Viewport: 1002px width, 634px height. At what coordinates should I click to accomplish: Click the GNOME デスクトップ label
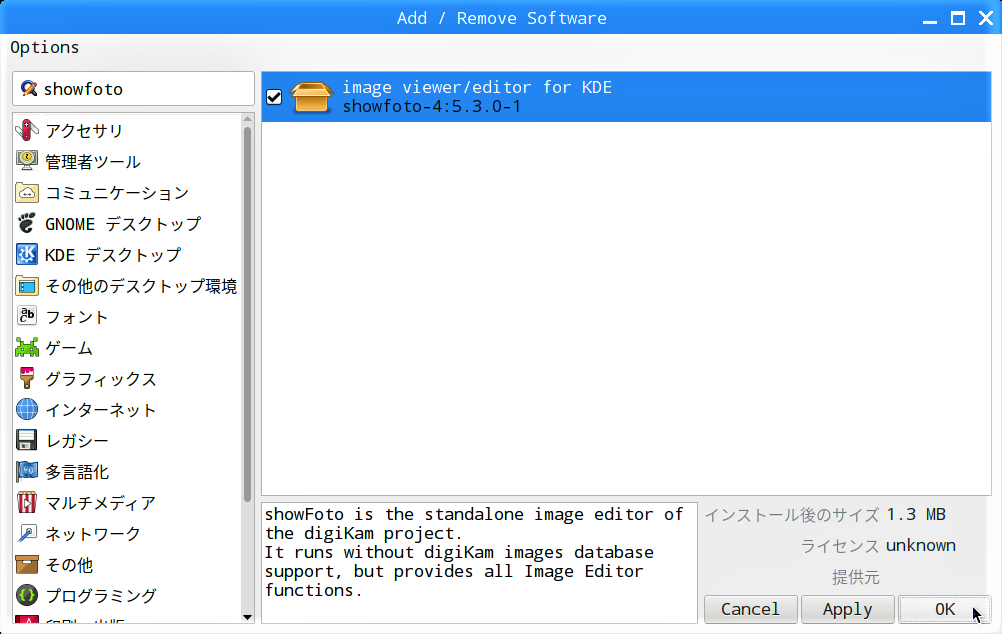coord(123,224)
